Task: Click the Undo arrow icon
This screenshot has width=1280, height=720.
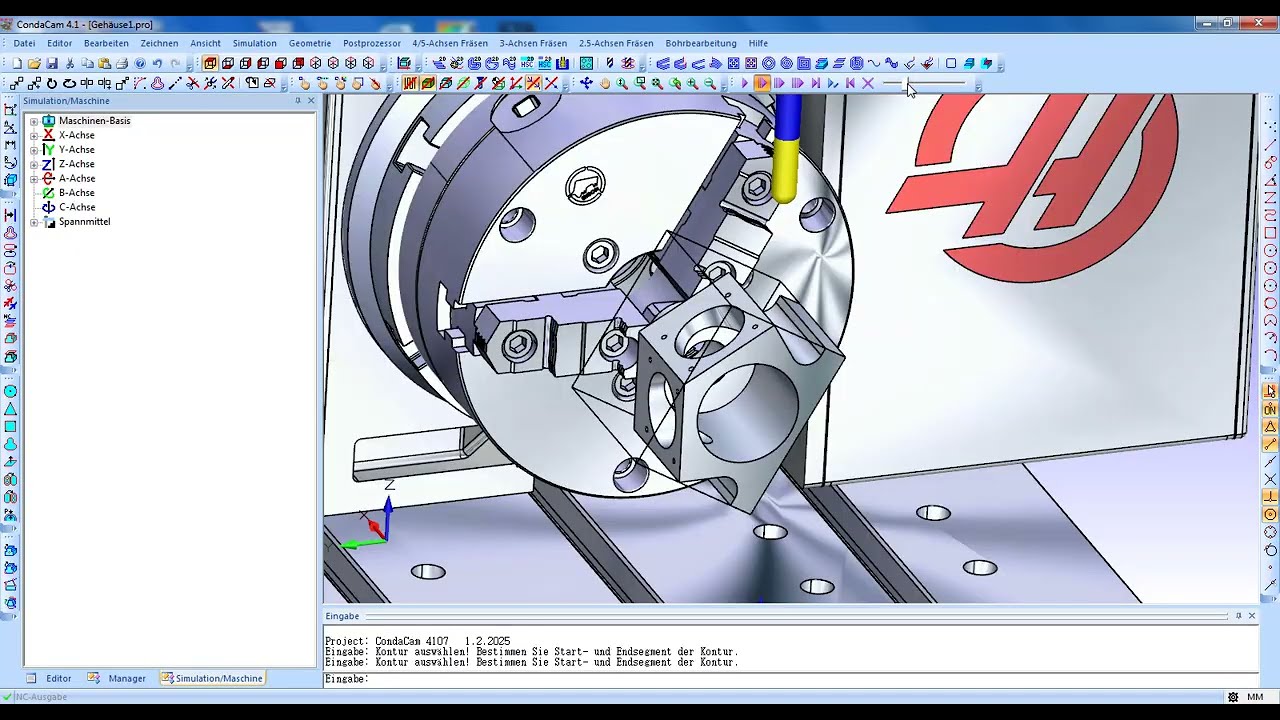Action: pyautogui.click(x=158, y=63)
